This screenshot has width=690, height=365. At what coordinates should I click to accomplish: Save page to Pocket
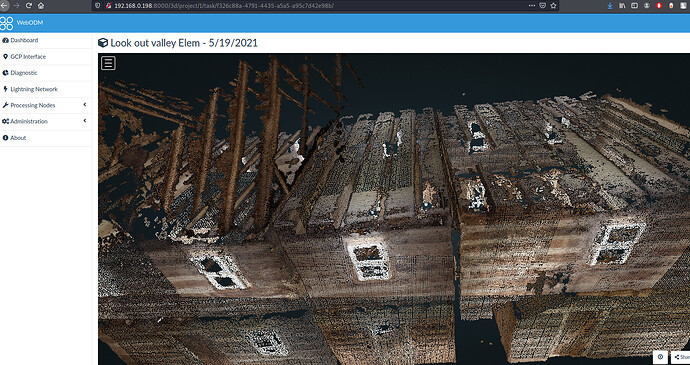(x=543, y=6)
